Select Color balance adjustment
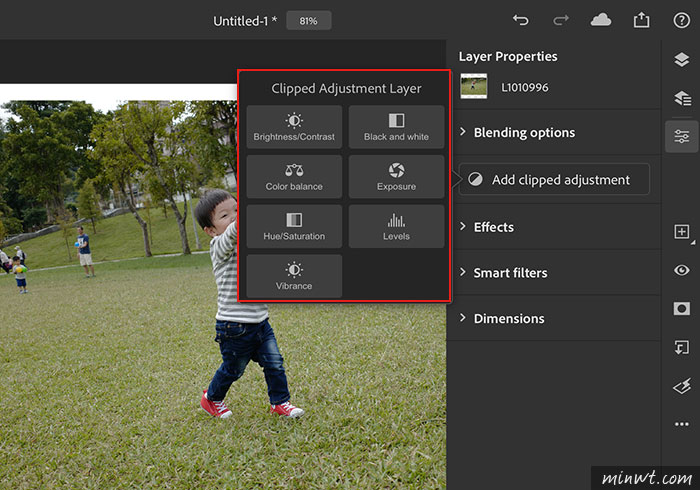 tap(294, 177)
